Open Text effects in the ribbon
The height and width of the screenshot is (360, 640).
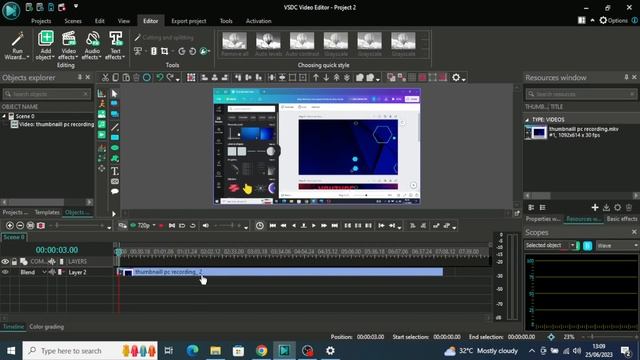point(115,45)
